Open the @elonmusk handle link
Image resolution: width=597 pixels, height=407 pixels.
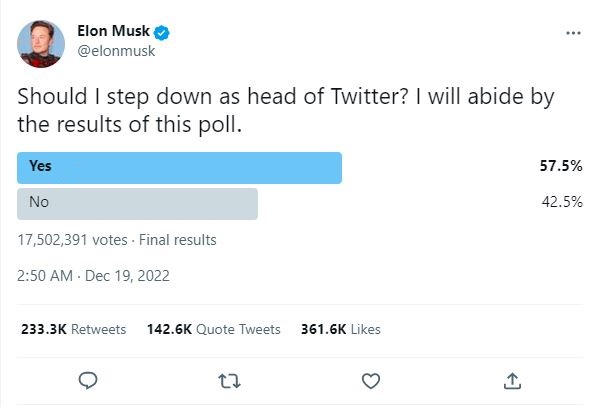pos(116,51)
